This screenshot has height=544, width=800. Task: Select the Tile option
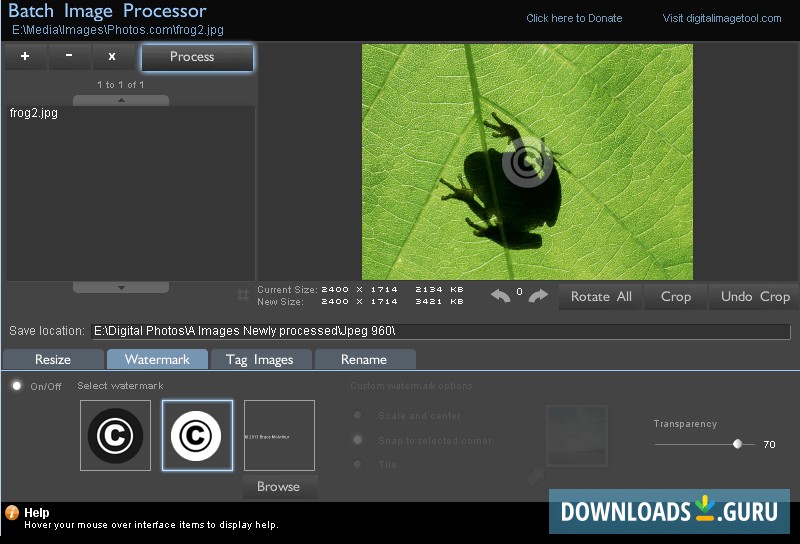point(358,464)
